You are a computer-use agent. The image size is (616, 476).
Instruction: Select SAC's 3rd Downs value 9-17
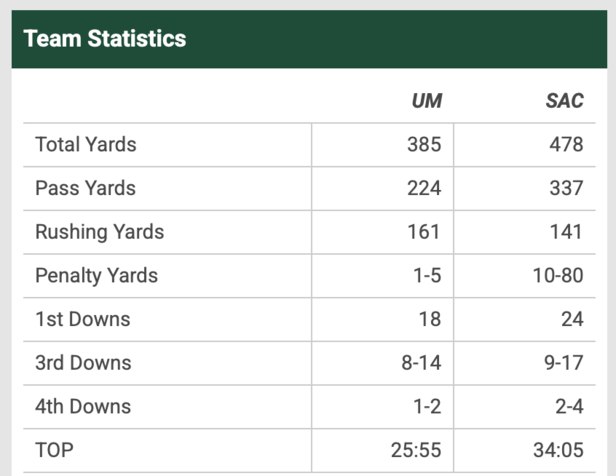563,363
